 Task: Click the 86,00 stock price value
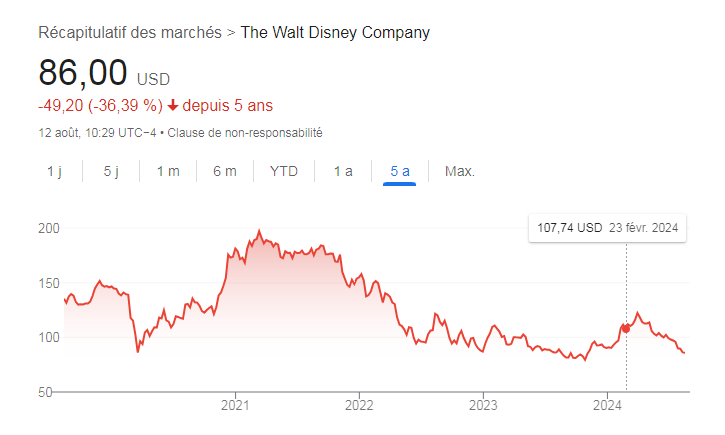83,73
